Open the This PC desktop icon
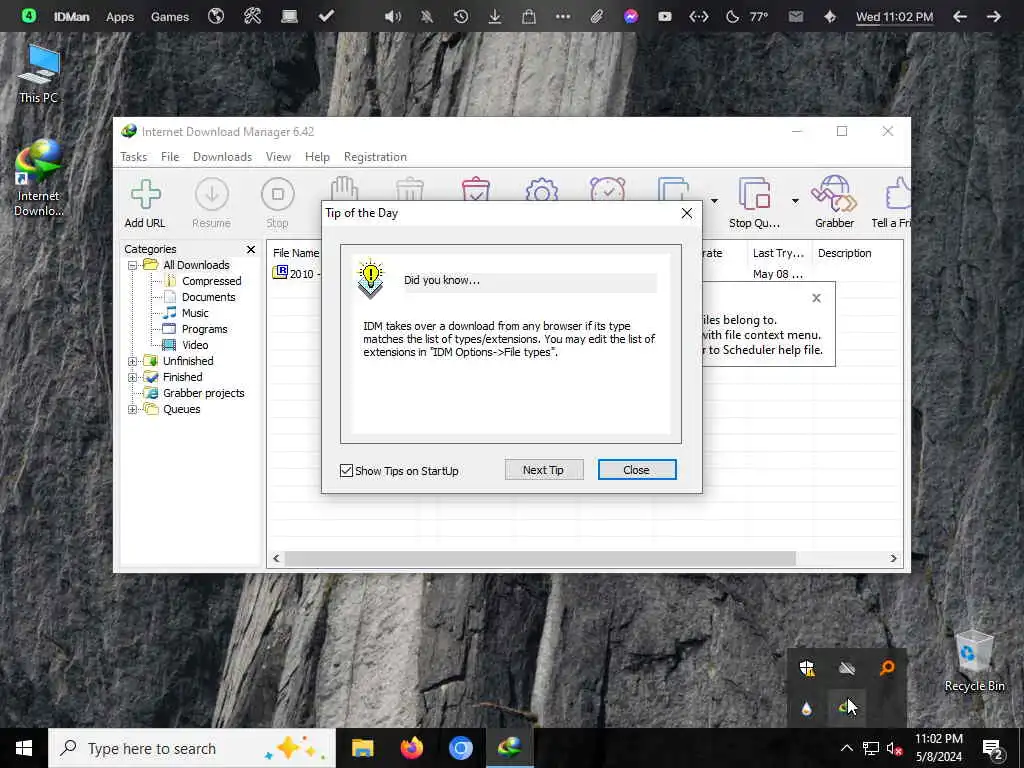Viewport: 1024px width, 768px height. pos(39,73)
